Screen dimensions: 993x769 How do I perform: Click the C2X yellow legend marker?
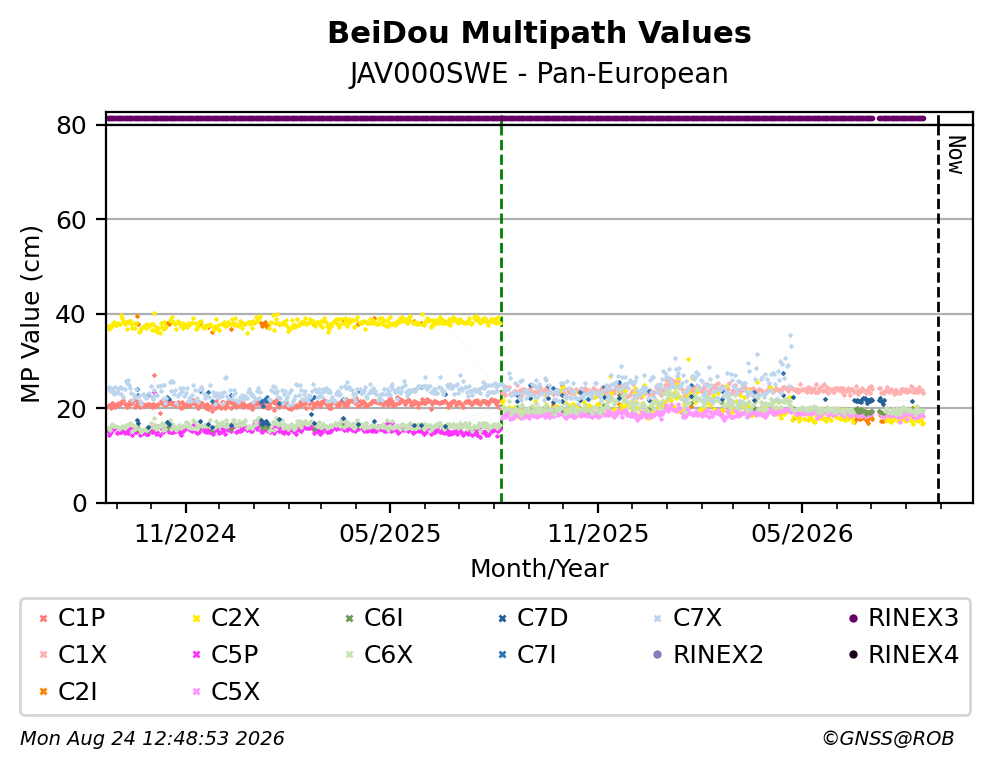click(x=196, y=618)
